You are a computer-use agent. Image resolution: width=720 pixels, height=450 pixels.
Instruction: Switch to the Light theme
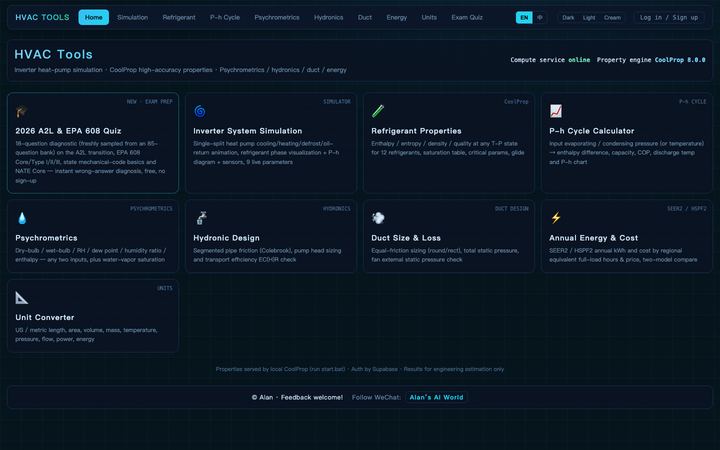click(x=589, y=17)
